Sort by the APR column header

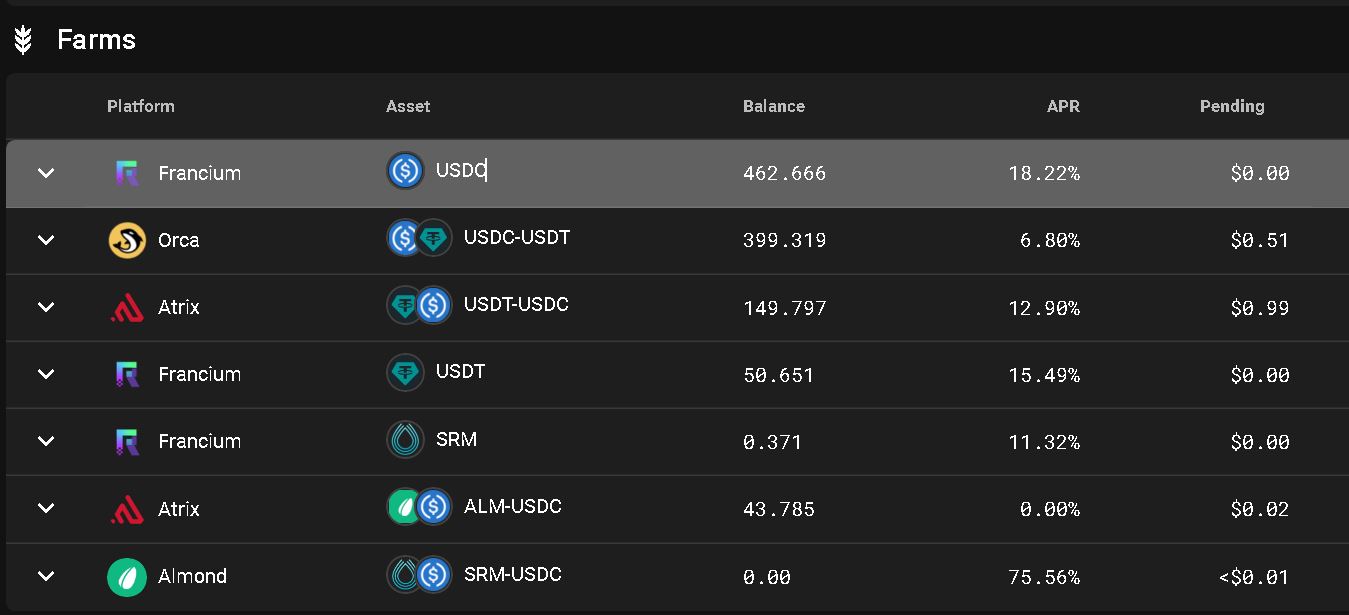[x=1063, y=106]
